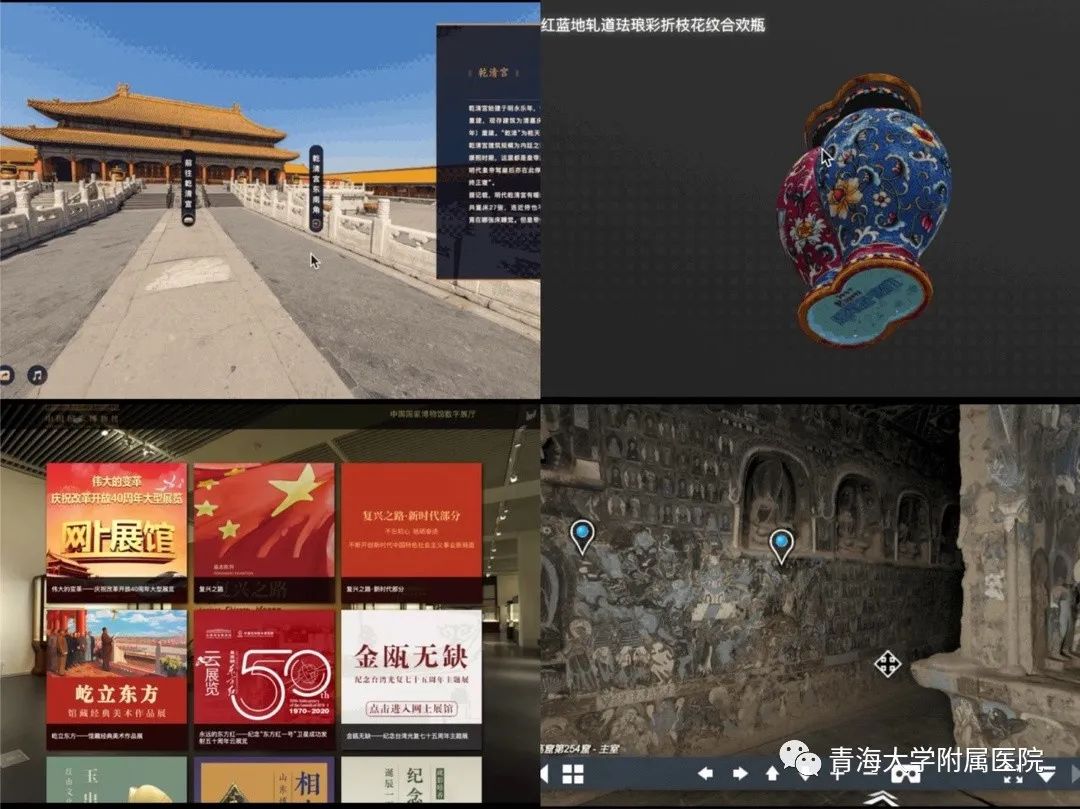Viewport: 1080px width, 809px height.
Task: Click the 乾清宫 heading in info panel
Action: (493, 72)
